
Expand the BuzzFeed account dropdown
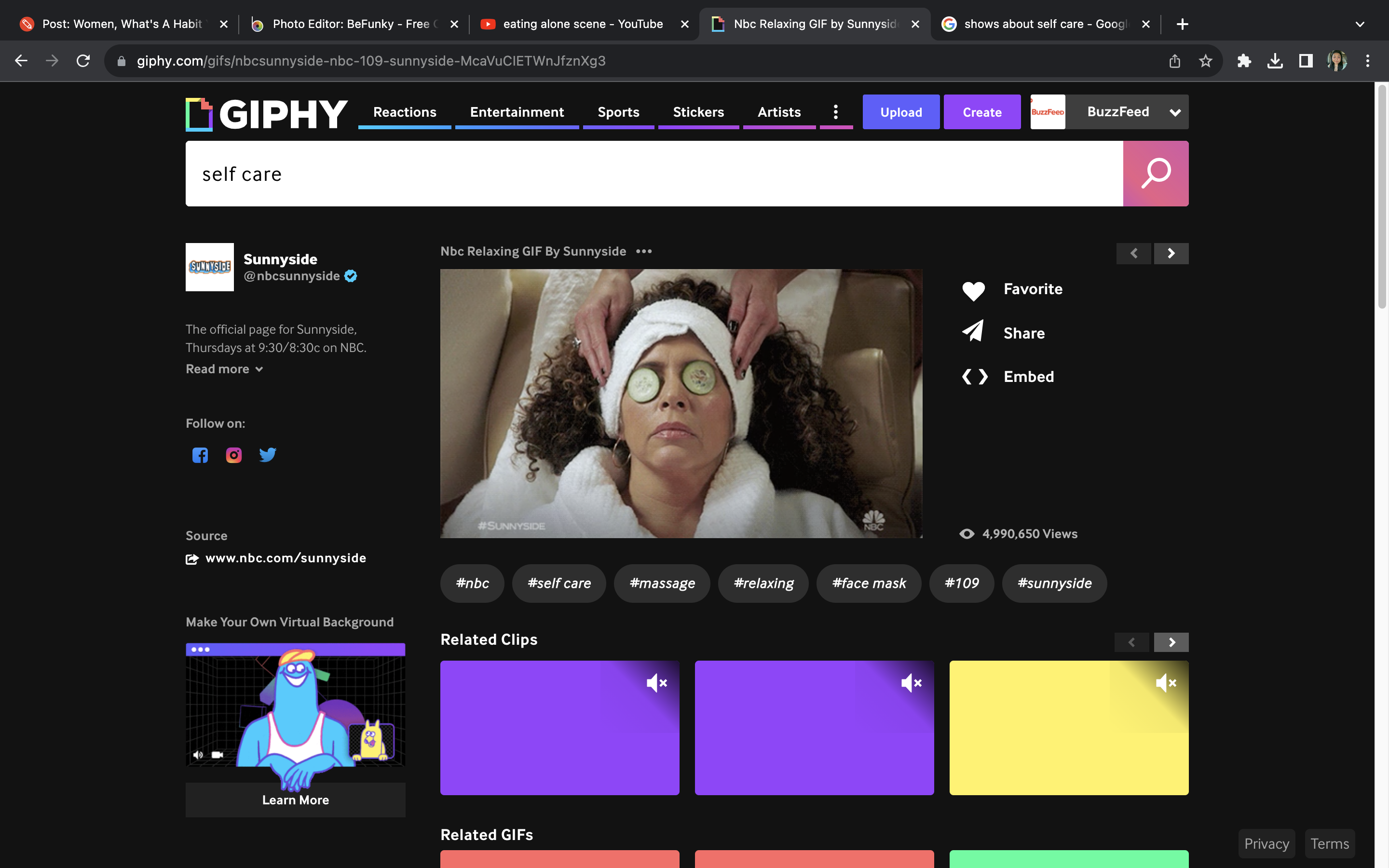[1175, 112]
